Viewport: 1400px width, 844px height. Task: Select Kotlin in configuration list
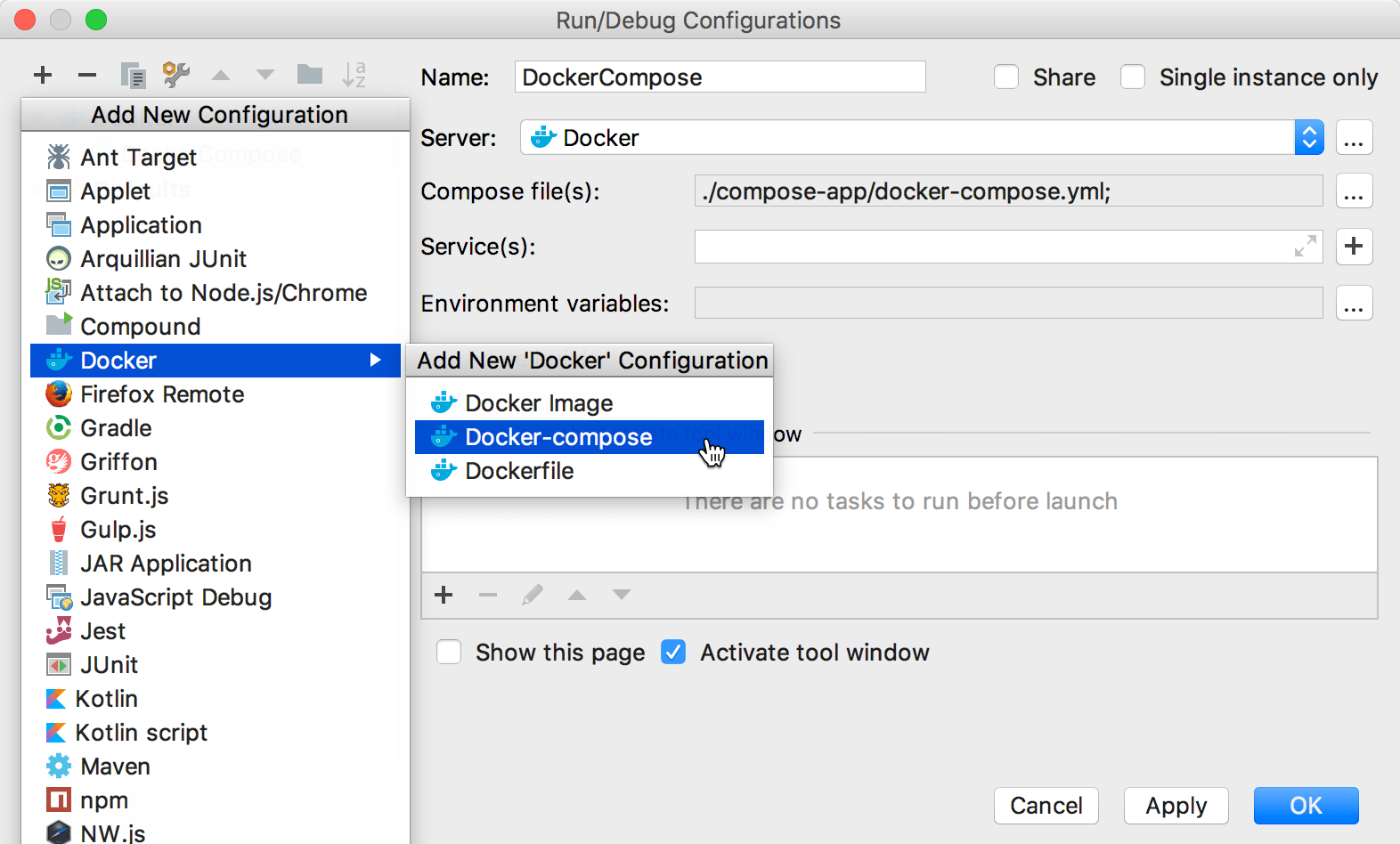[x=216, y=699]
